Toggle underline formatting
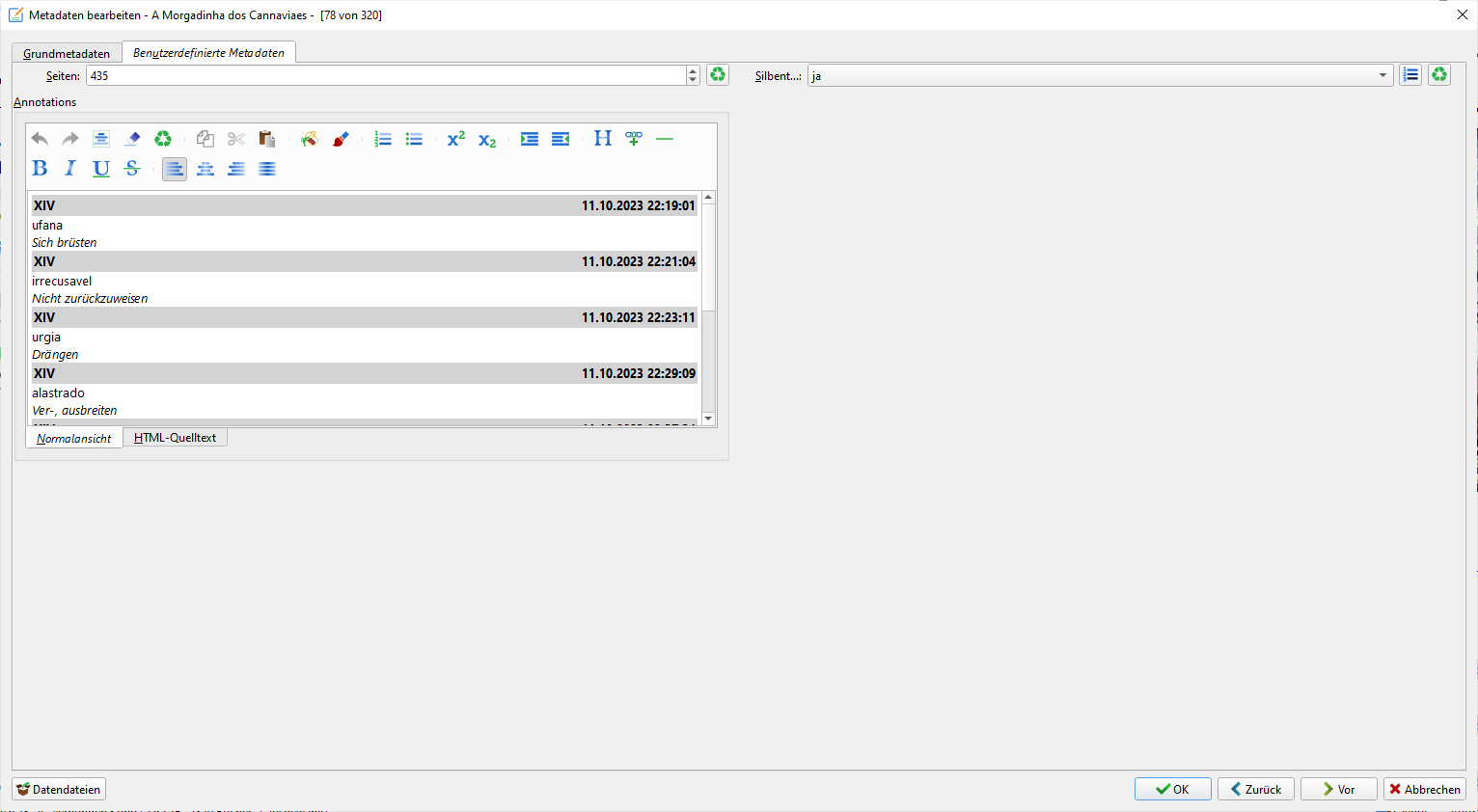This screenshot has width=1478, height=812. point(101,169)
